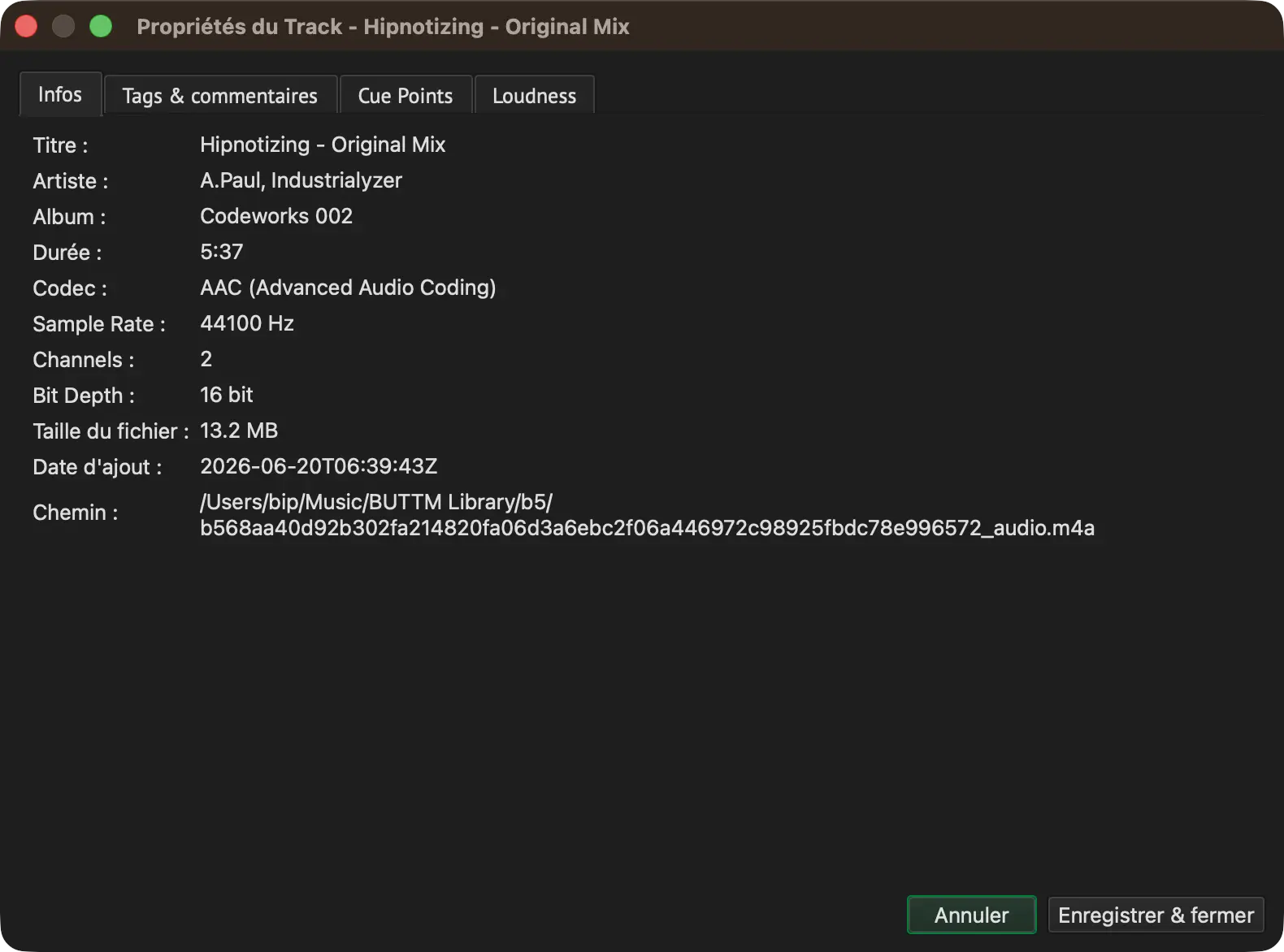Select album value Codeworks 002

[x=276, y=216]
